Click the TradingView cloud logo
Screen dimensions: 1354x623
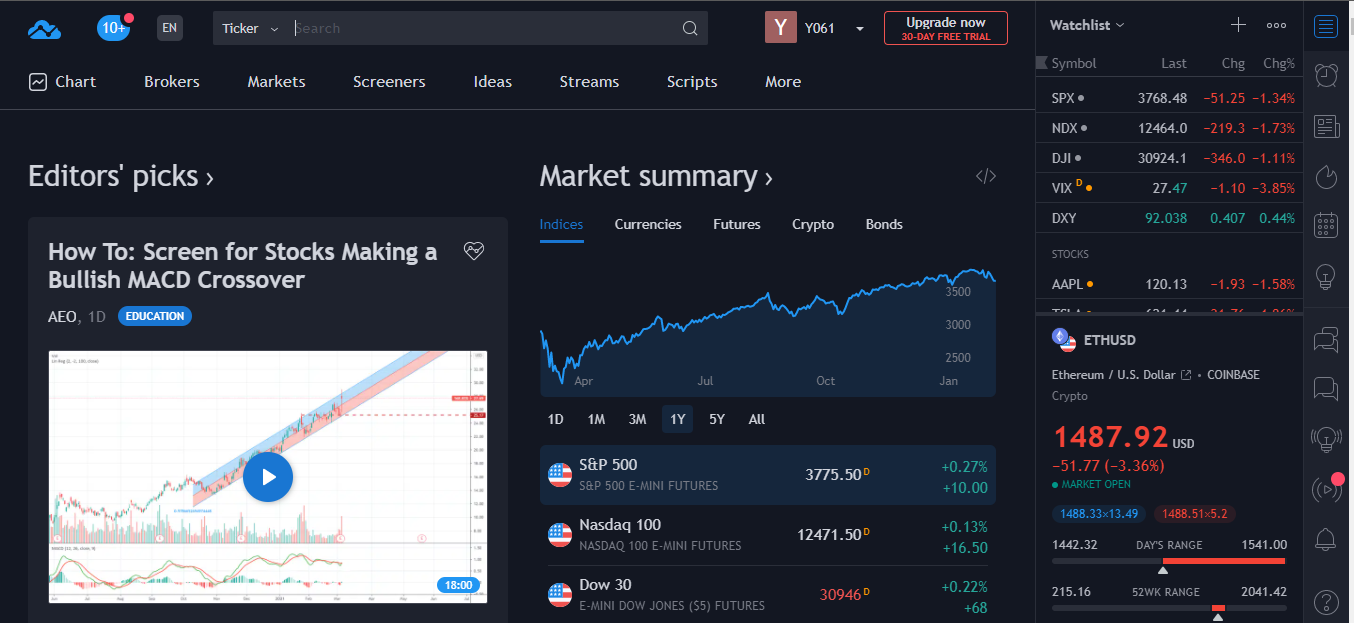point(44,29)
